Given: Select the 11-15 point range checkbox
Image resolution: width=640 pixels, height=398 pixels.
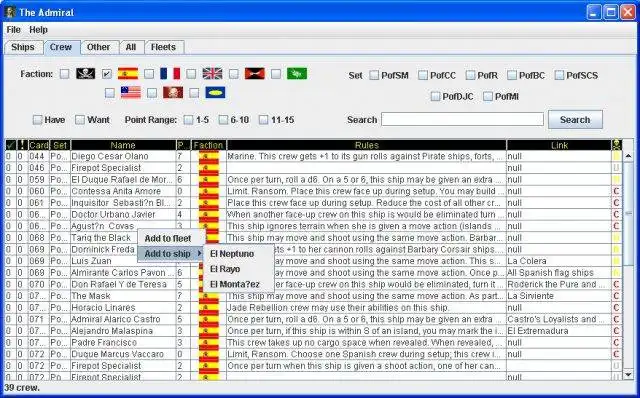Looking at the screenshot, I should tap(264, 120).
